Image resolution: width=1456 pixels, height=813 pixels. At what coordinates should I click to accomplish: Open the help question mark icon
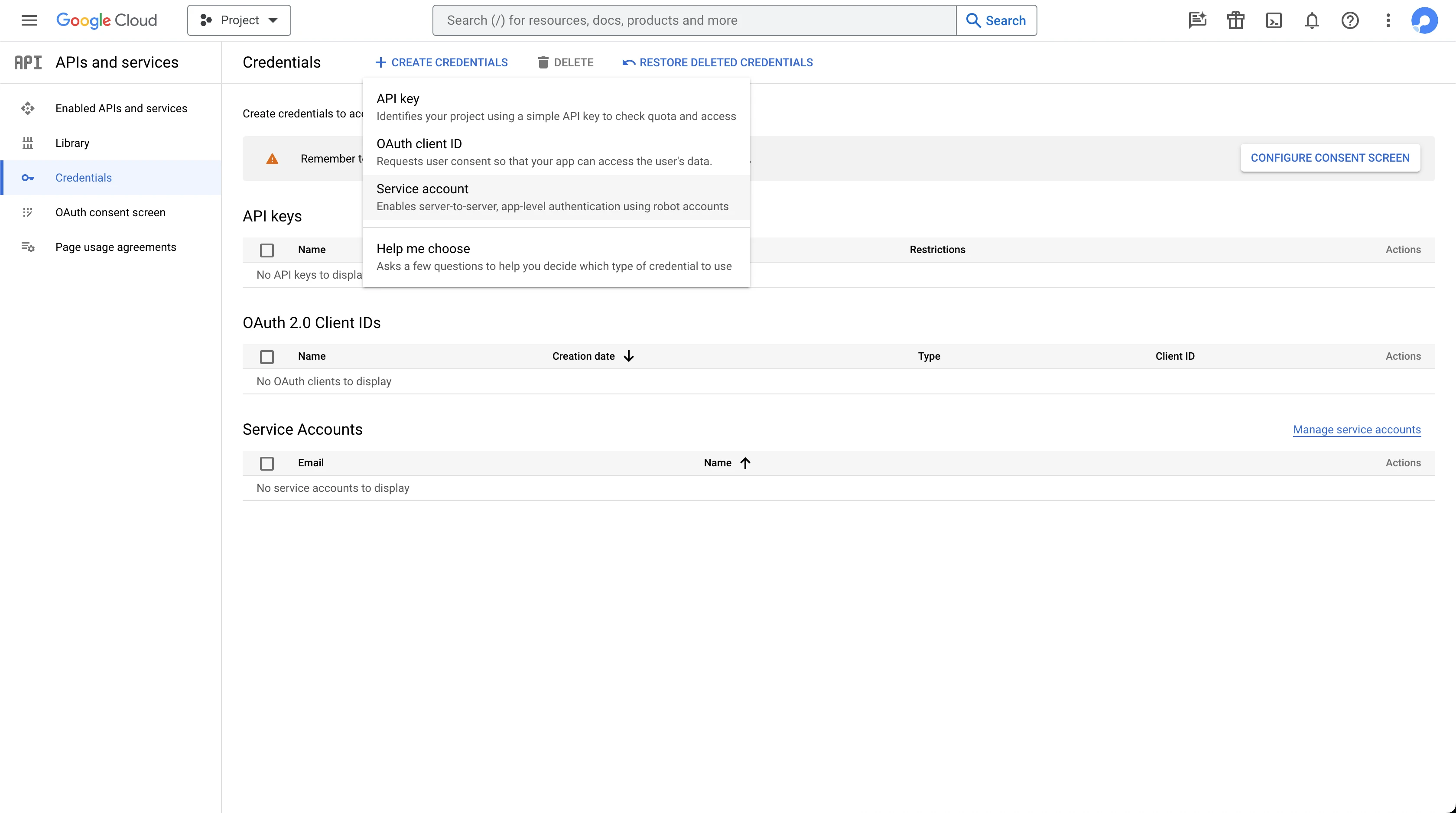tap(1350, 20)
